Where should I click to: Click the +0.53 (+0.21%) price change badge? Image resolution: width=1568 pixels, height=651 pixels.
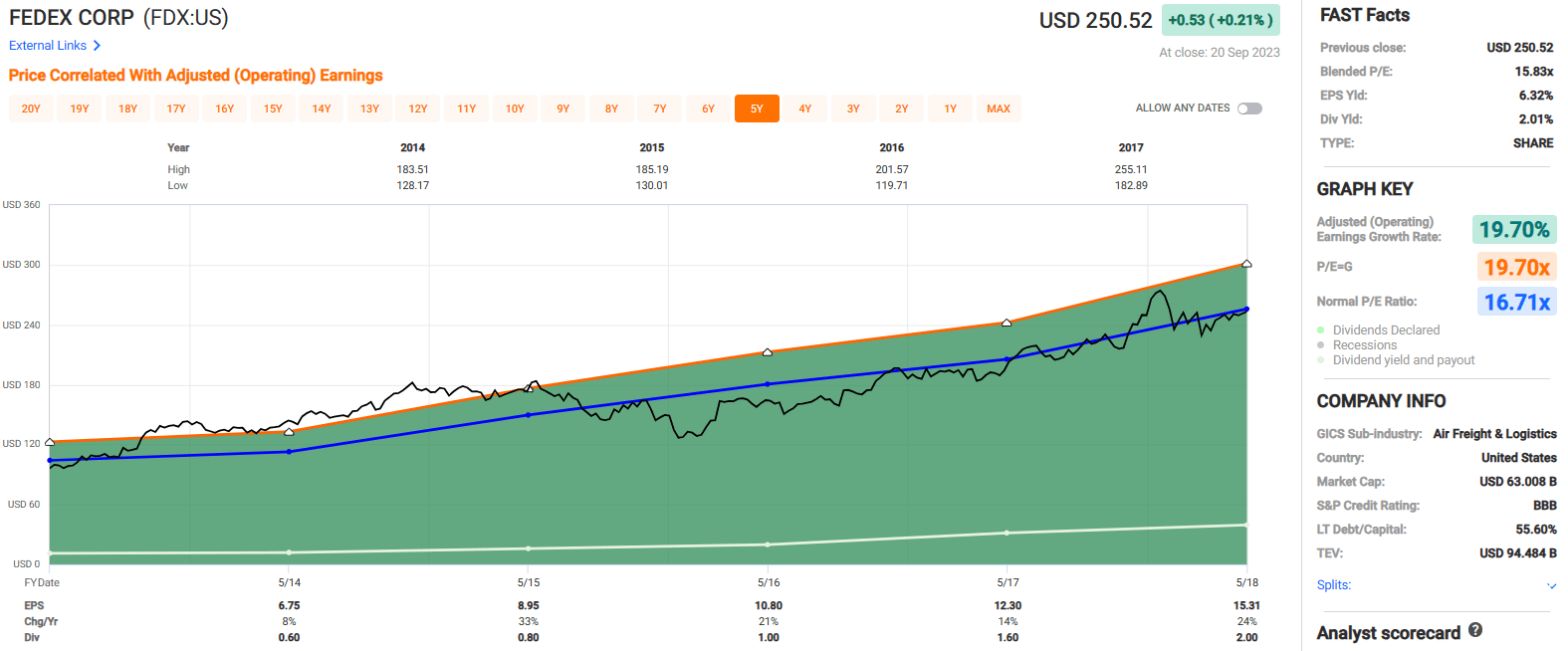tap(1221, 20)
